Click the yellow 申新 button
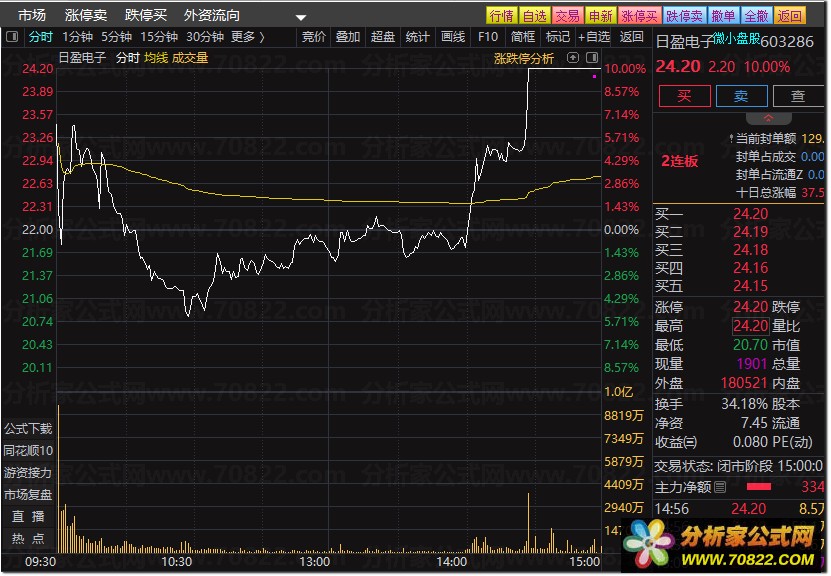This screenshot has height=576, width=831. (x=600, y=15)
